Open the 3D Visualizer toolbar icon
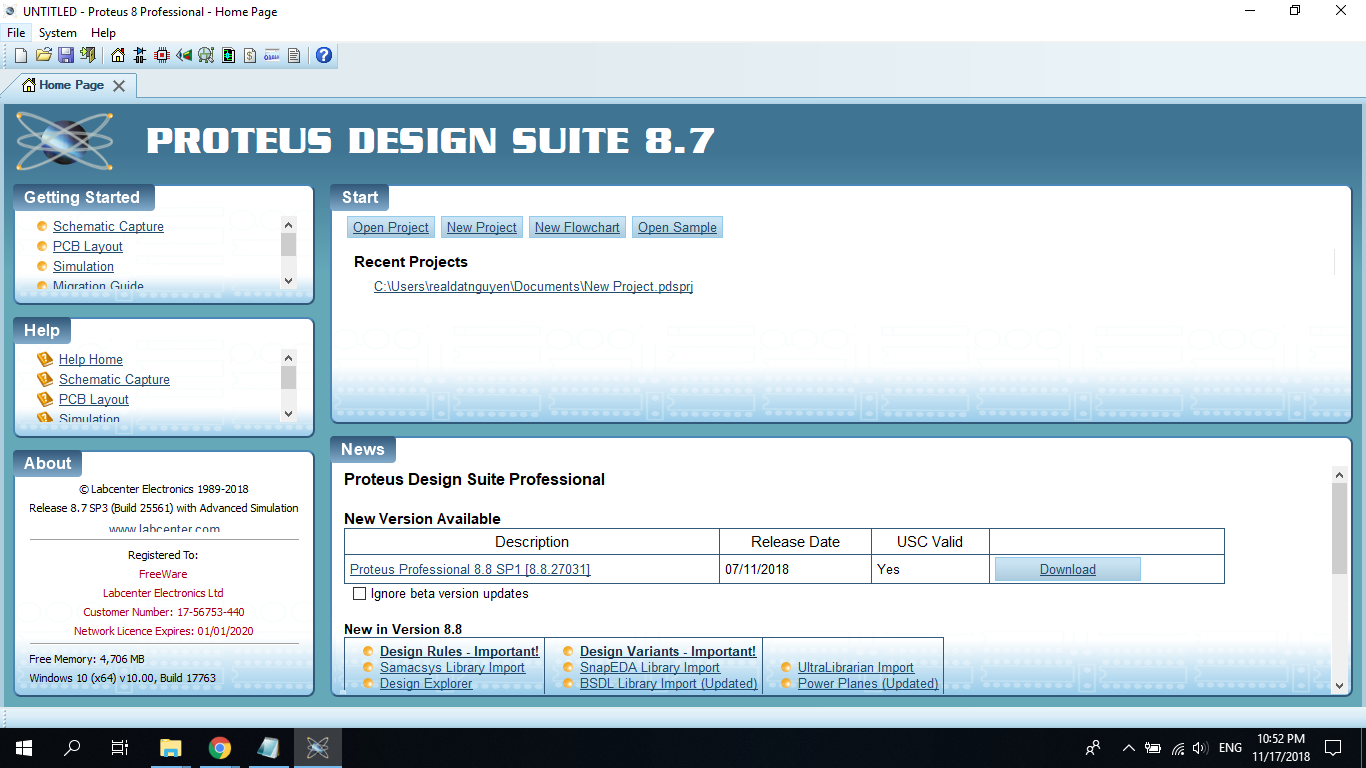1366x768 pixels. [x=184, y=55]
